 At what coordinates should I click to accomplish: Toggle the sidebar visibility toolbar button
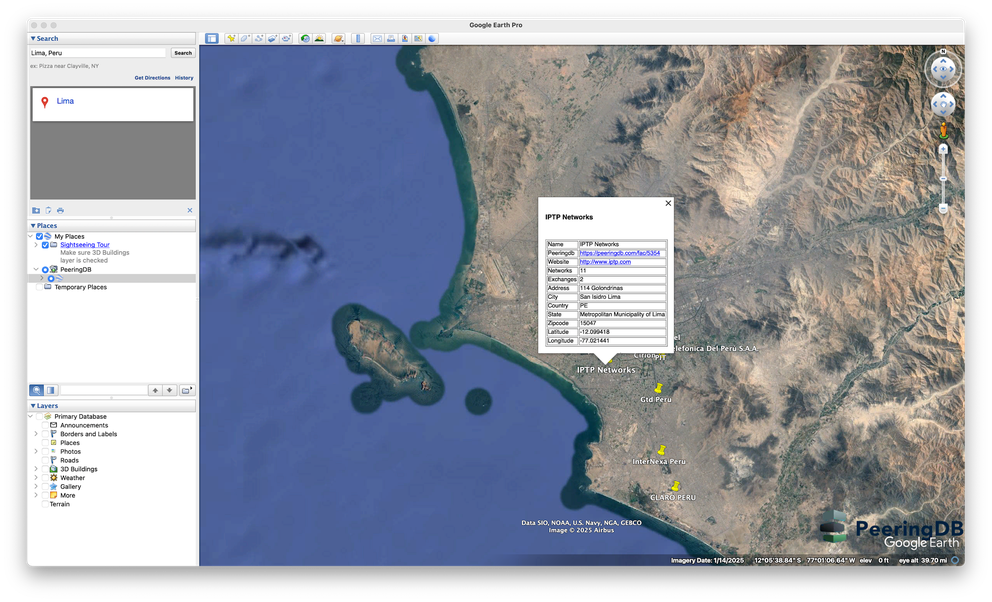coord(212,39)
